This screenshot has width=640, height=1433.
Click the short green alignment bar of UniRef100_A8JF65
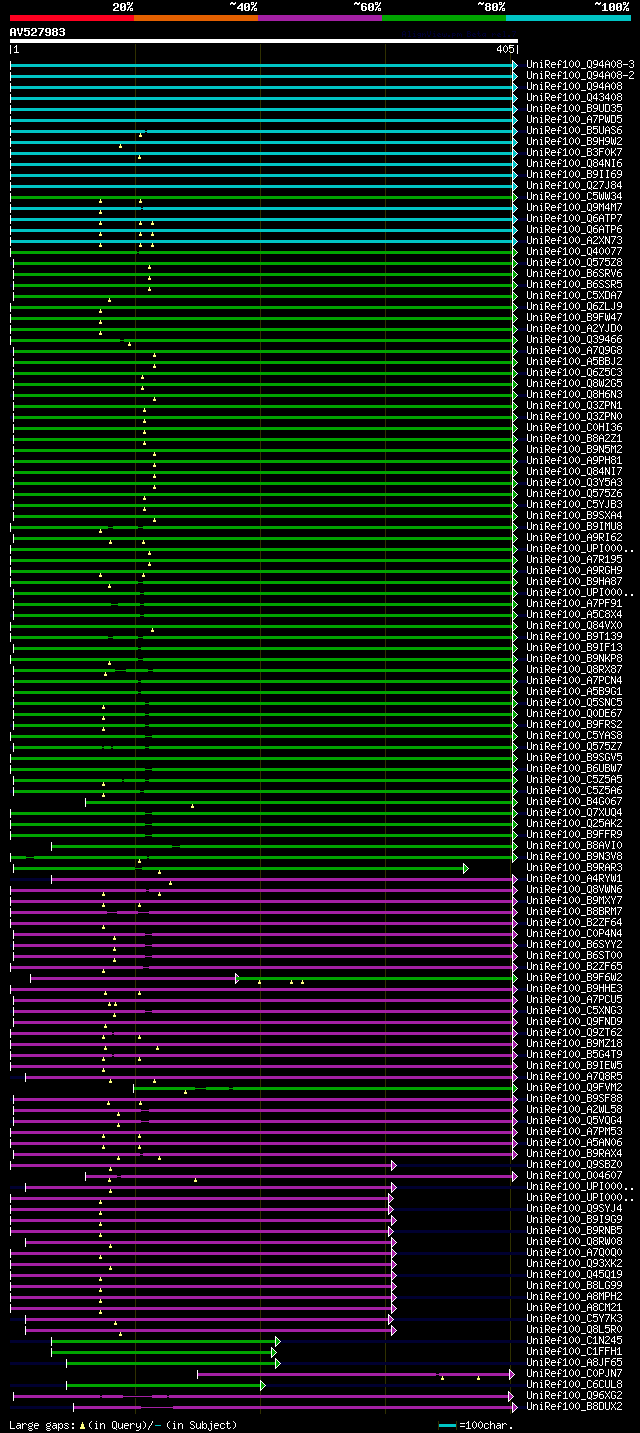click(x=172, y=1362)
